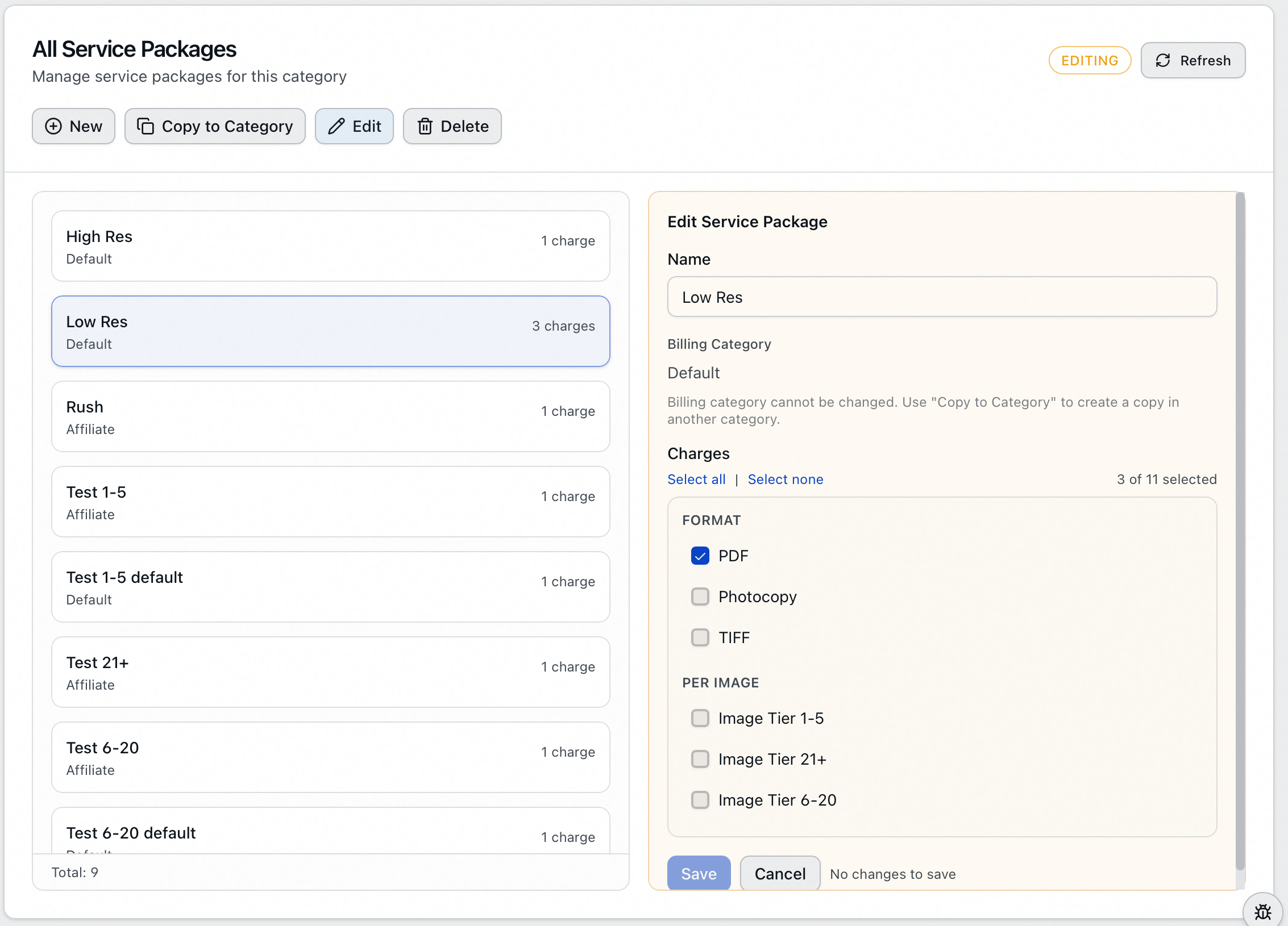Select the Test 21+ package
Screen dimensions: 1288x926
click(x=331, y=672)
